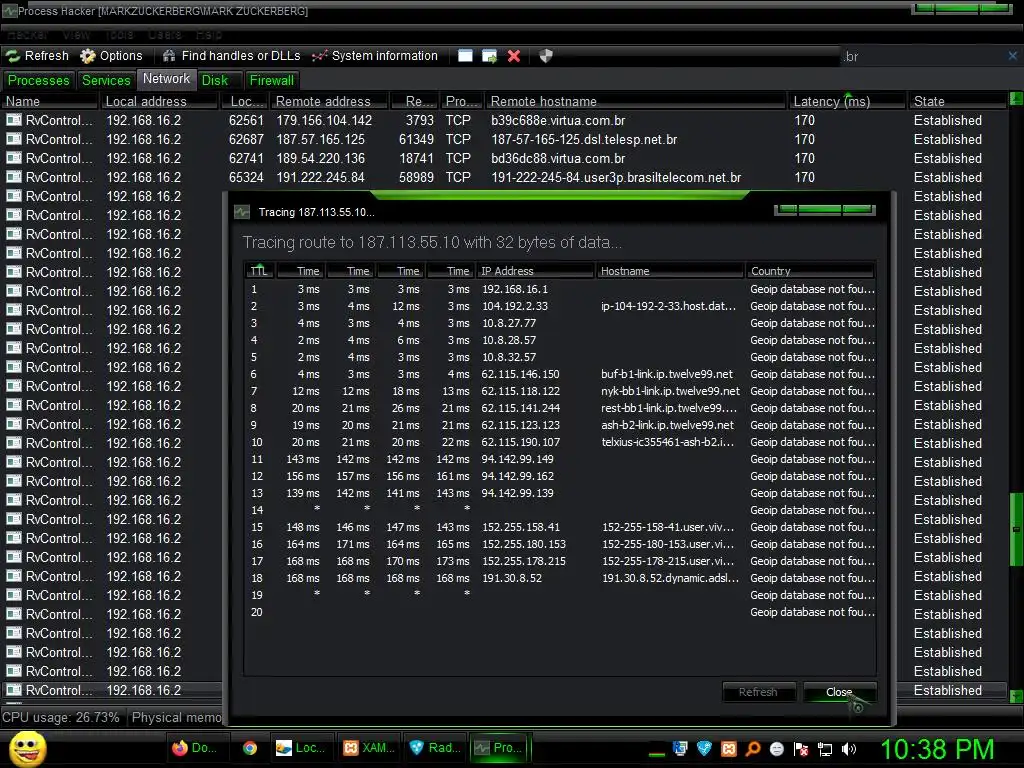This screenshot has width=1024, height=768.
Task: Click the window with green arrow icon
Action: click(x=489, y=56)
